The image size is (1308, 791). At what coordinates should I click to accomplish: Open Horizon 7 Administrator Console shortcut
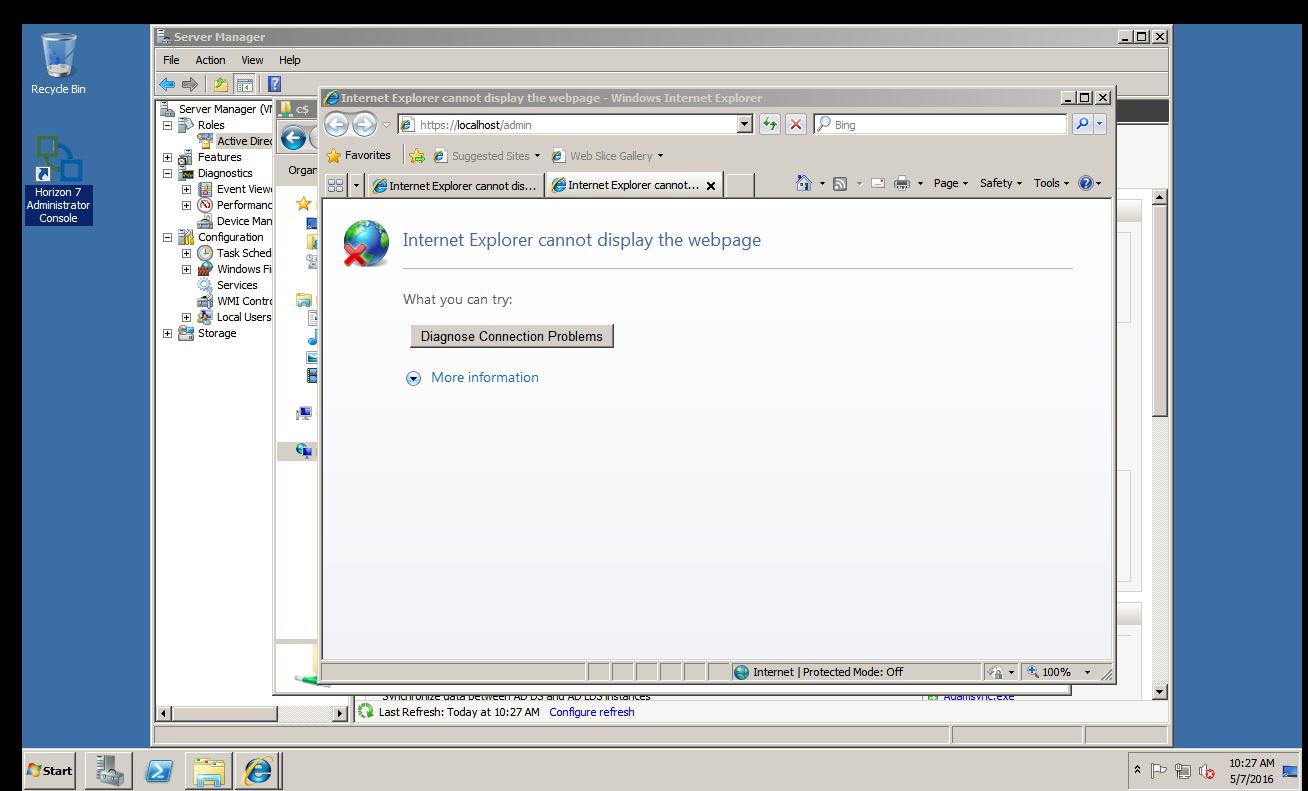[x=58, y=180]
